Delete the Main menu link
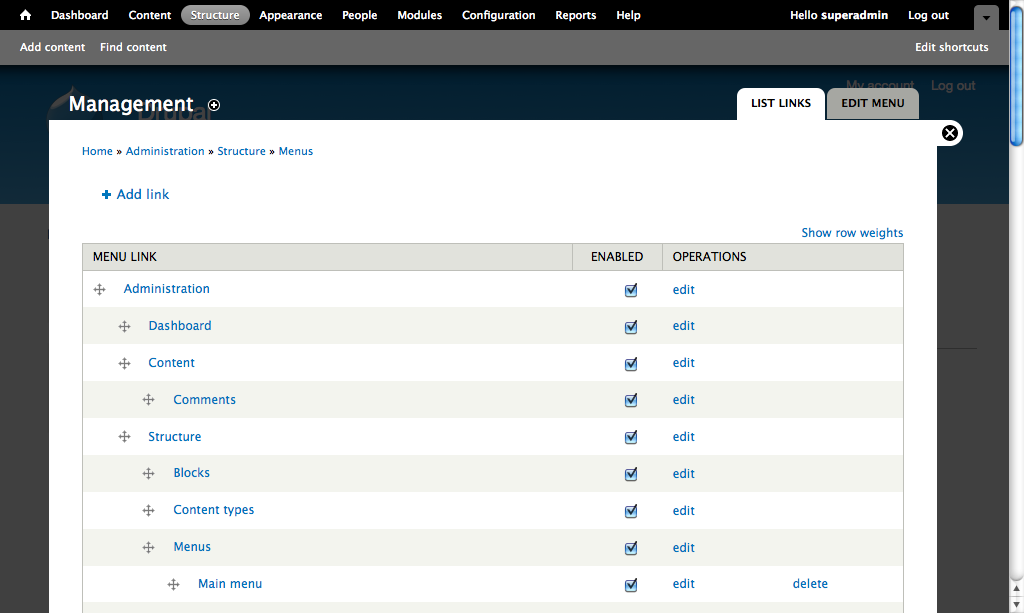 coord(810,584)
